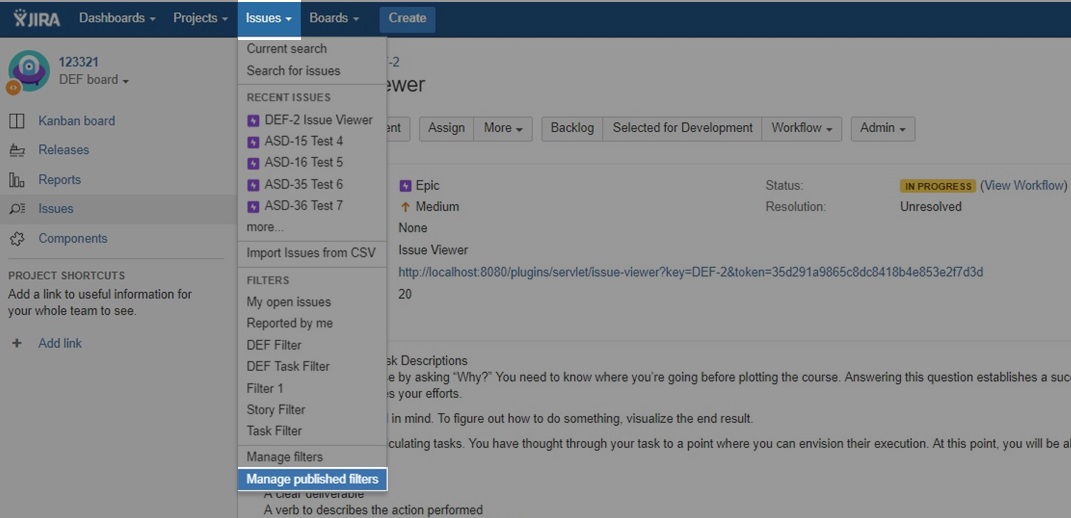Click the project avatar icon

(x=29, y=71)
